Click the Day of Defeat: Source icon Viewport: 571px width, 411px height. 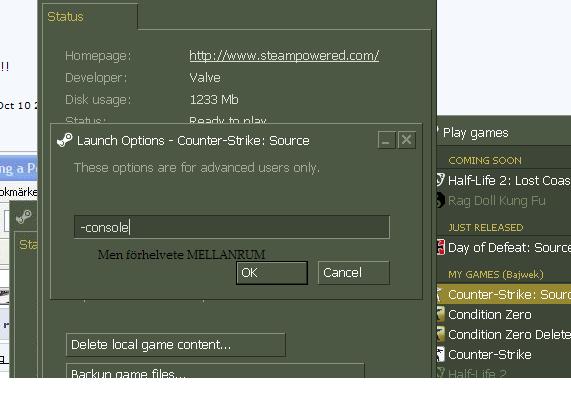[441, 247]
